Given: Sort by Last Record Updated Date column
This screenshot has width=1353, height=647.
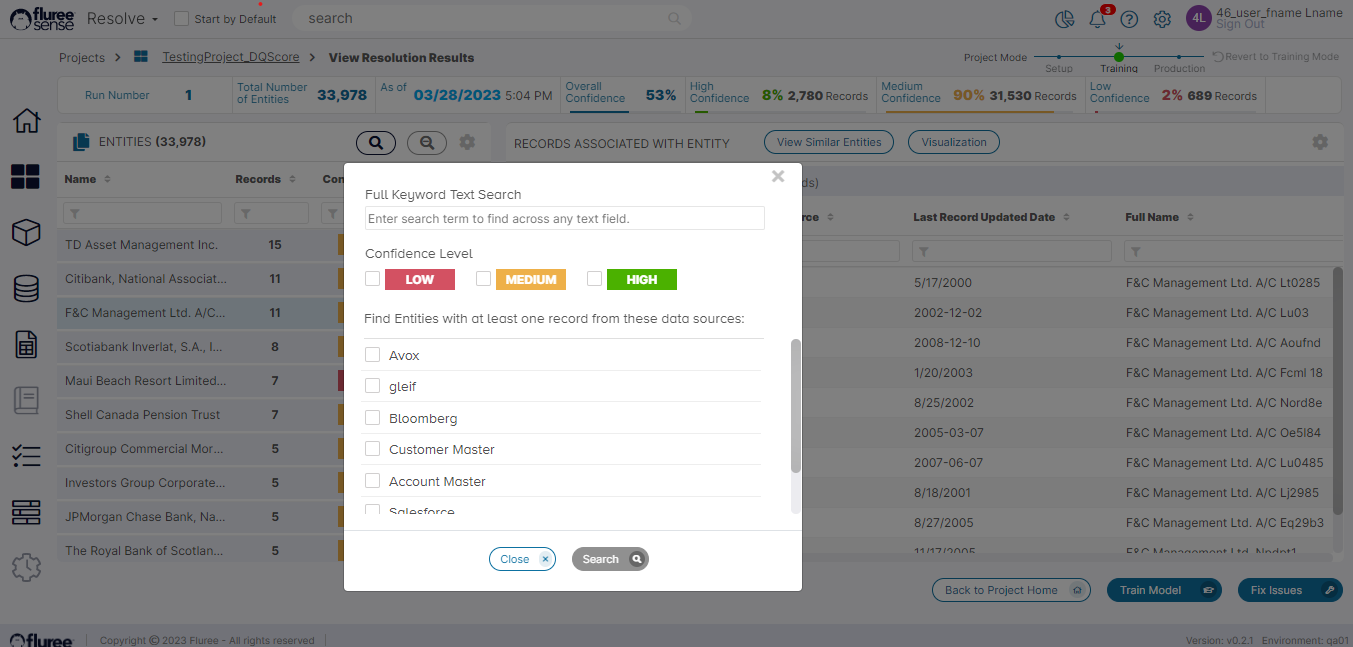Looking at the screenshot, I should point(1066,217).
